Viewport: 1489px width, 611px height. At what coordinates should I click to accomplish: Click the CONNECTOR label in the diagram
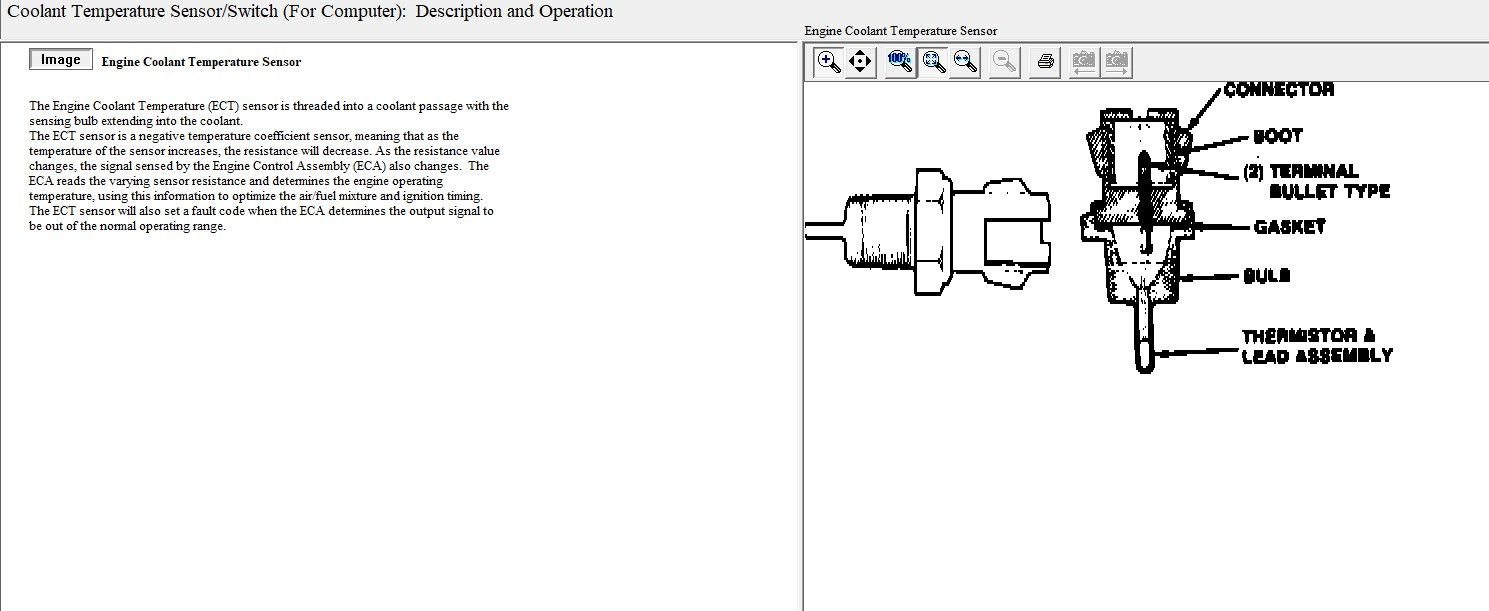[x=1279, y=90]
